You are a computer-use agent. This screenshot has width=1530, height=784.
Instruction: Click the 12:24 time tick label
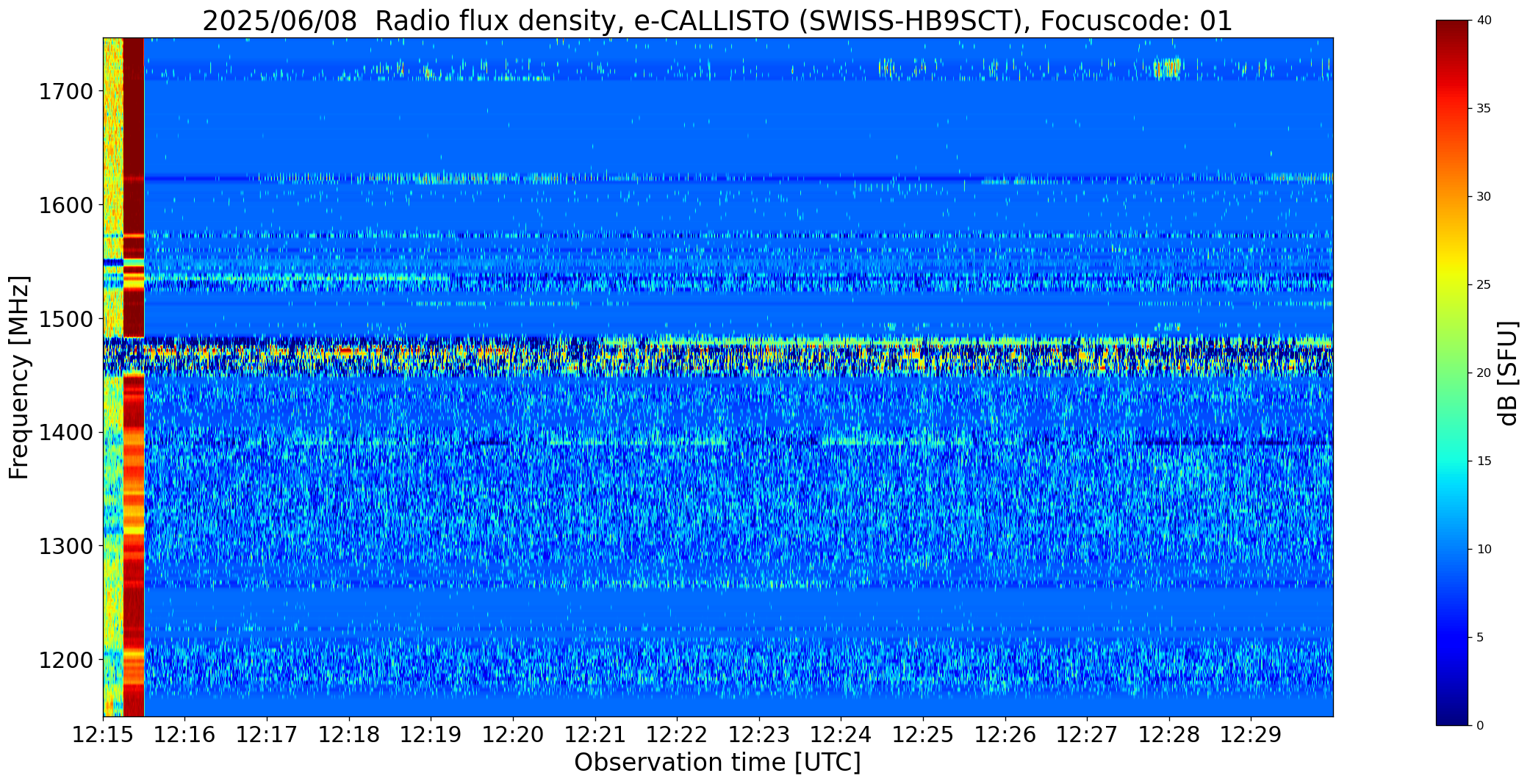click(x=841, y=735)
